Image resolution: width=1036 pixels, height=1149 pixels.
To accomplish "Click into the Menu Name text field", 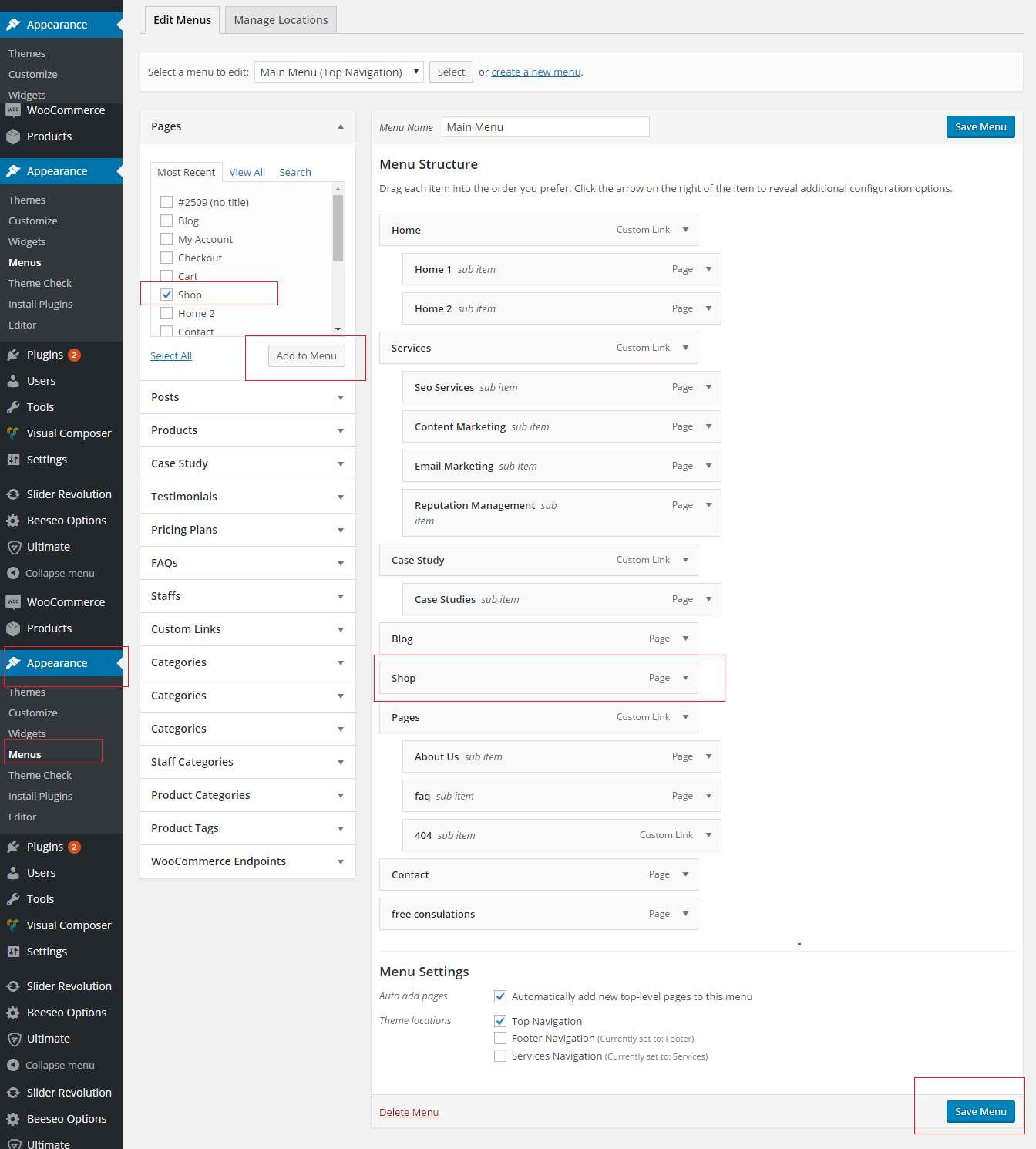I will (x=545, y=127).
